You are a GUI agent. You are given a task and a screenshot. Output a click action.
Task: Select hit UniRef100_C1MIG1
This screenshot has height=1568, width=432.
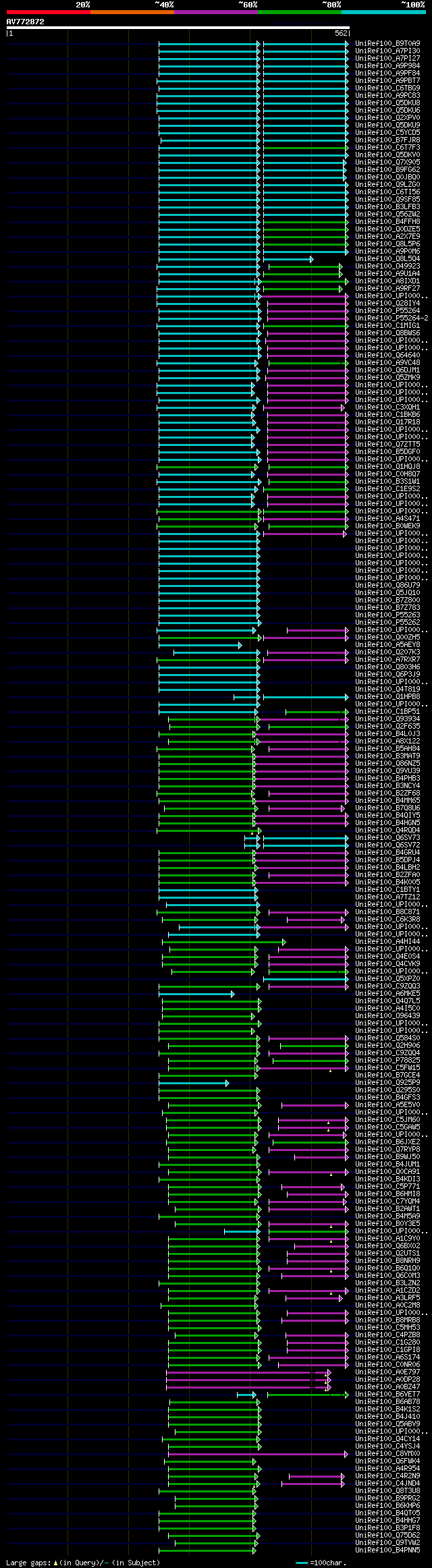[x=387, y=325]
